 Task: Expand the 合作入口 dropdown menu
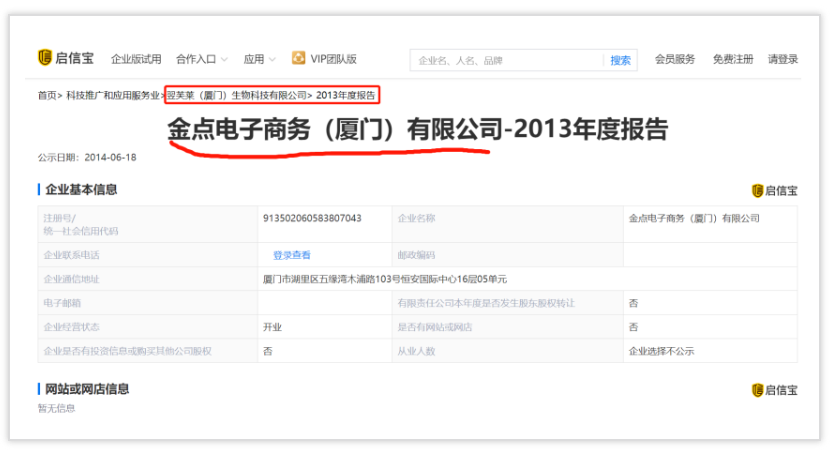[202, 59]
